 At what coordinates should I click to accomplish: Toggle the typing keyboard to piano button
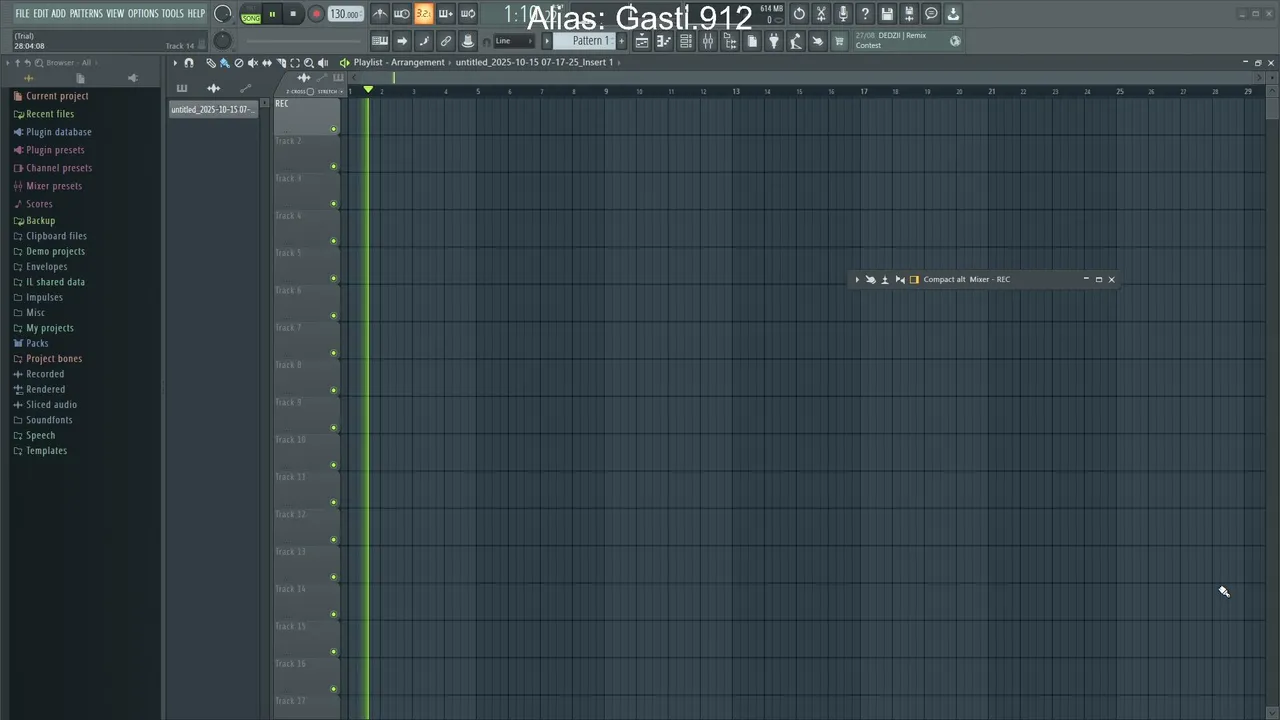(380, 41)
